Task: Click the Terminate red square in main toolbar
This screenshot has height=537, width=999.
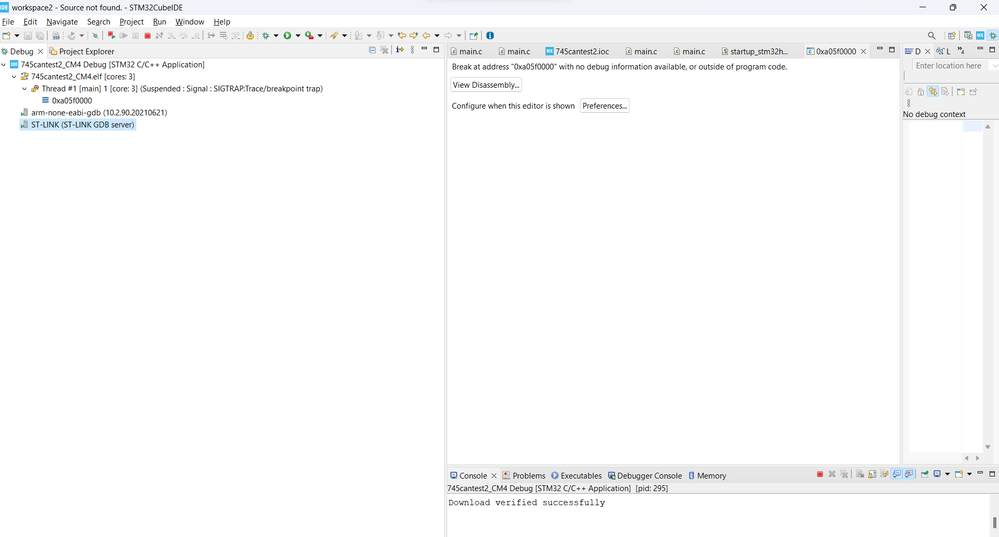Action: (147, 36)
